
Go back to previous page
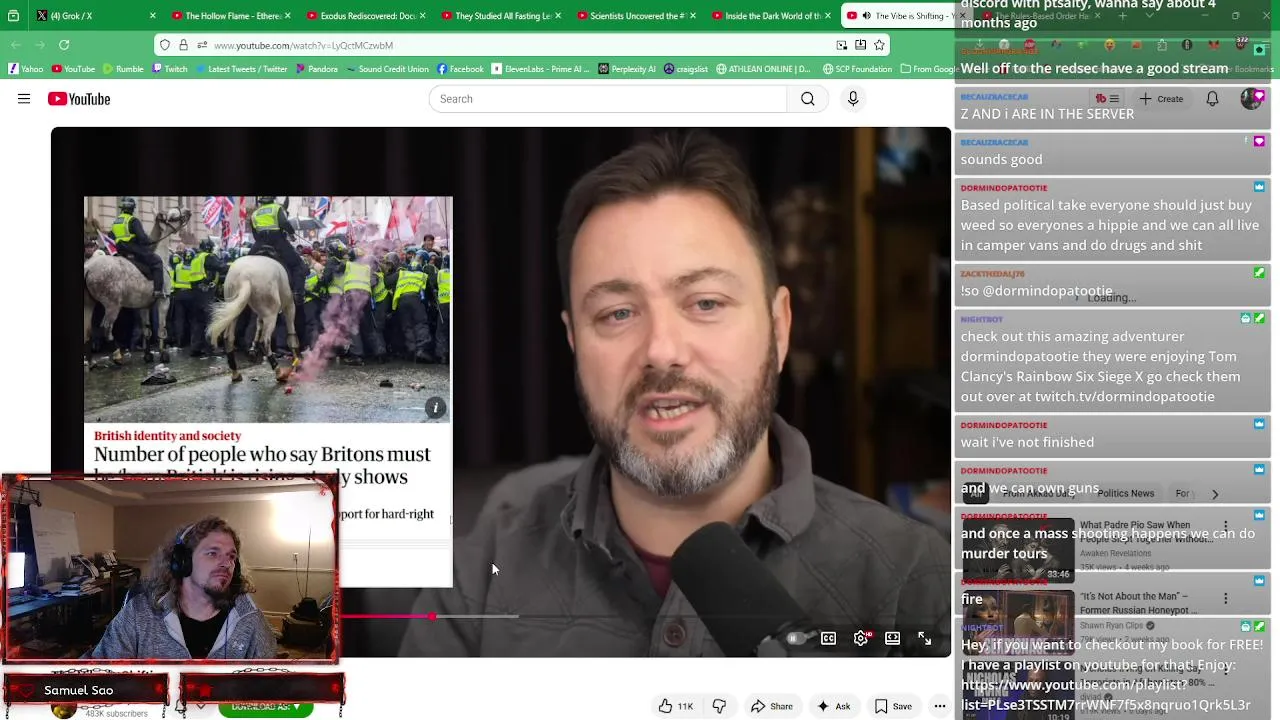[x=16, y=45]
